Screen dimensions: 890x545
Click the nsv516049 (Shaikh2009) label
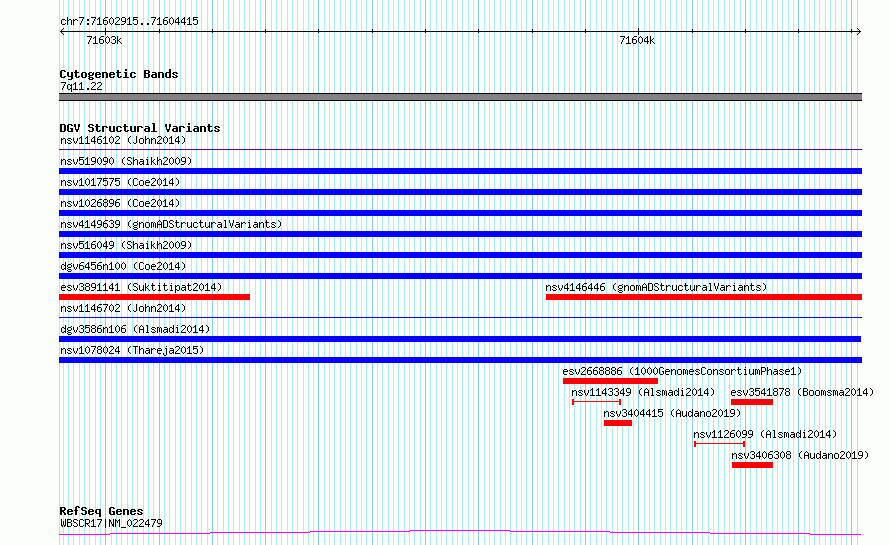tap(126, 245)
